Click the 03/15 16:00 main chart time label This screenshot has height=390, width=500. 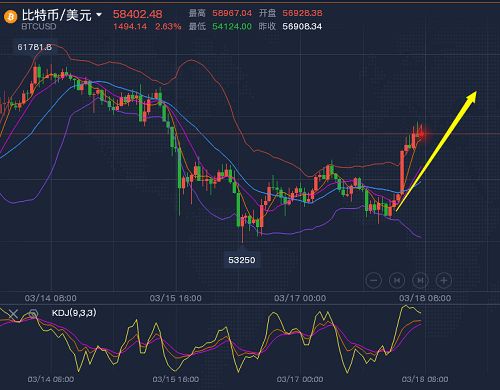(175, 298)
